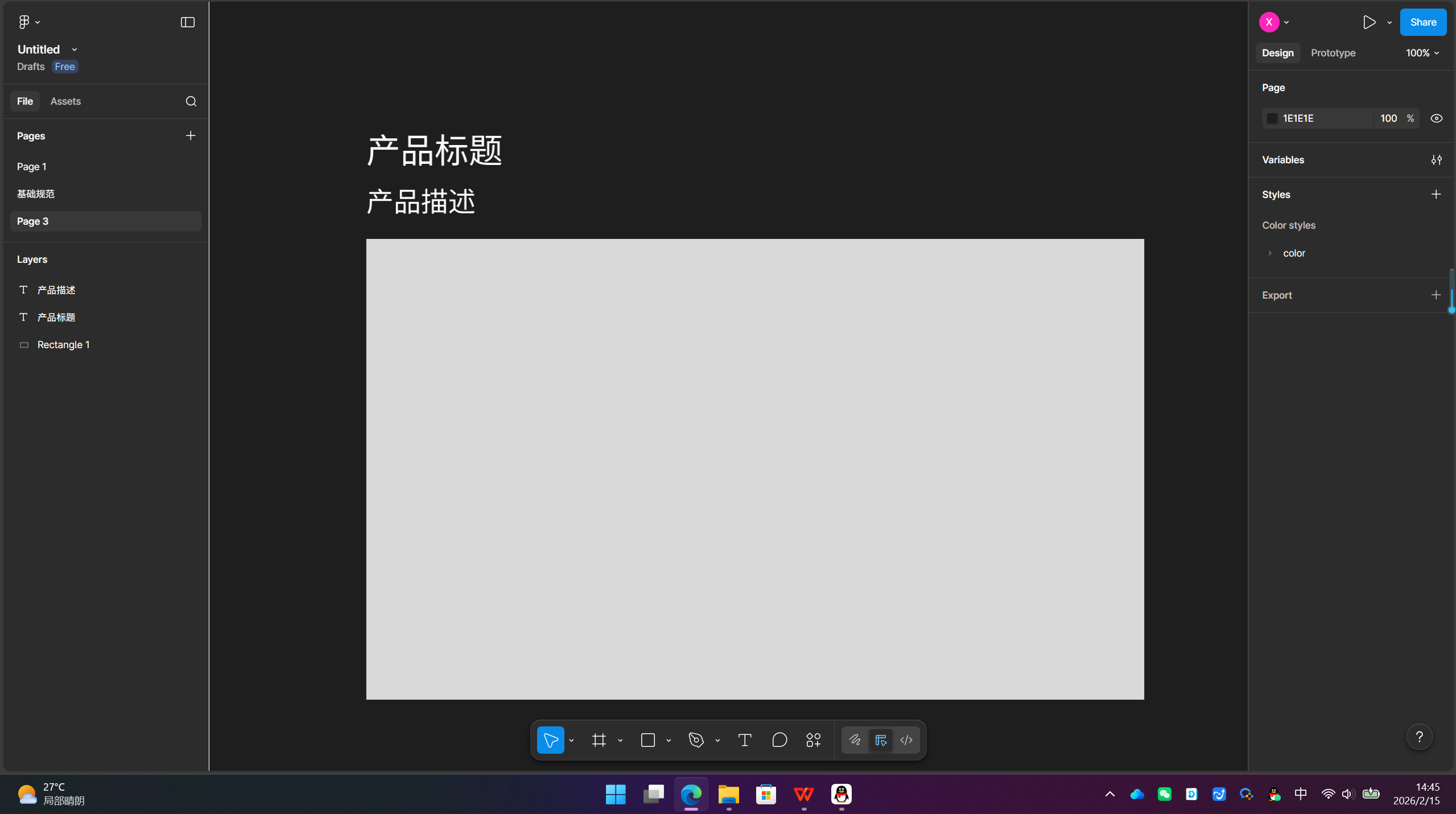
Task: Switch to the Prototype tab
Action: point(1332,53)
